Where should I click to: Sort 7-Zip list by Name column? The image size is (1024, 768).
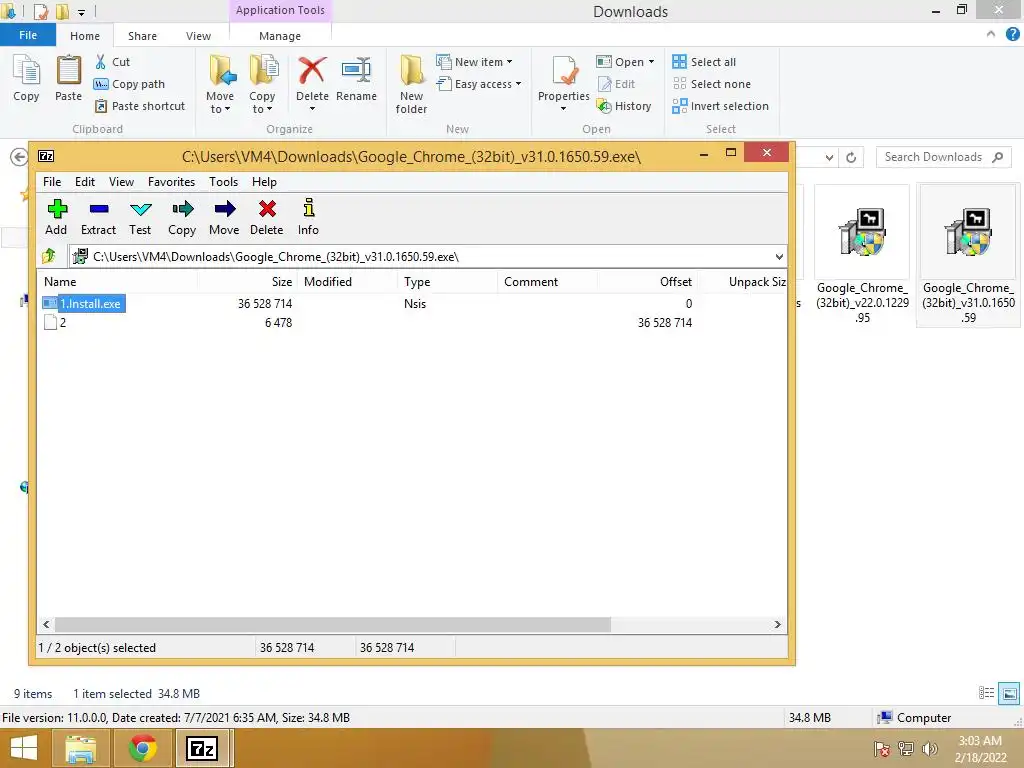pyautogui.click(x=118, y=281)
